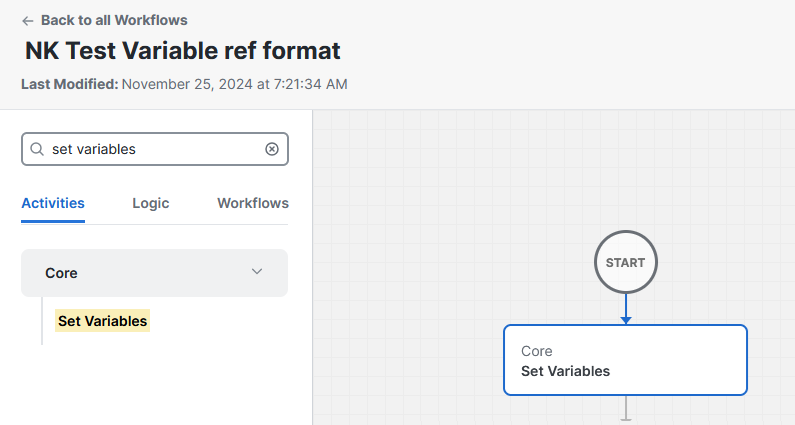Screen dimensions: 795x425
Task: Click the workflow title NK Test Variable ref format
Action: point(183,51)
